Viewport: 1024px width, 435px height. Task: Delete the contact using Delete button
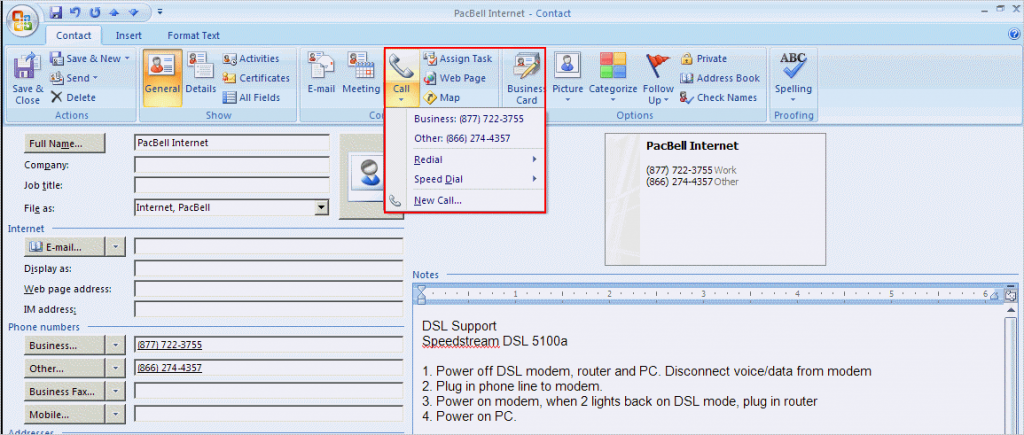[x=72, y=97]
